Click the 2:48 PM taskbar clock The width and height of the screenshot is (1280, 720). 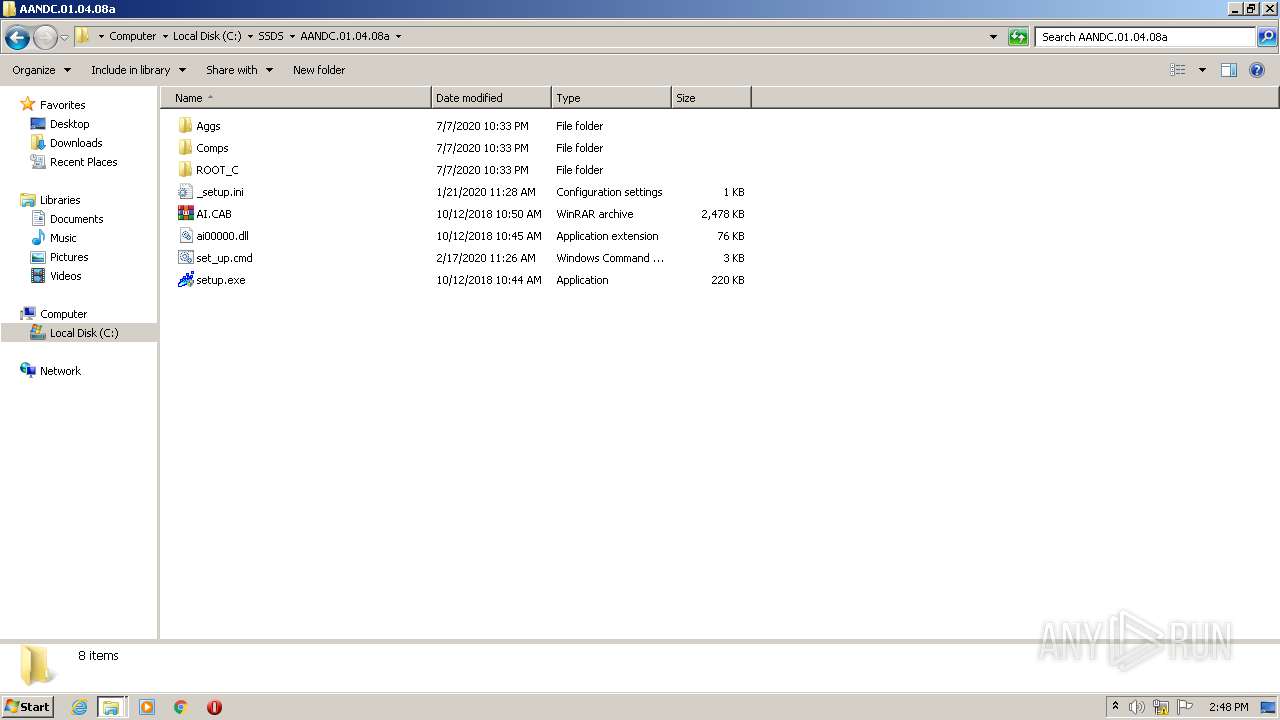(1228, 707)
